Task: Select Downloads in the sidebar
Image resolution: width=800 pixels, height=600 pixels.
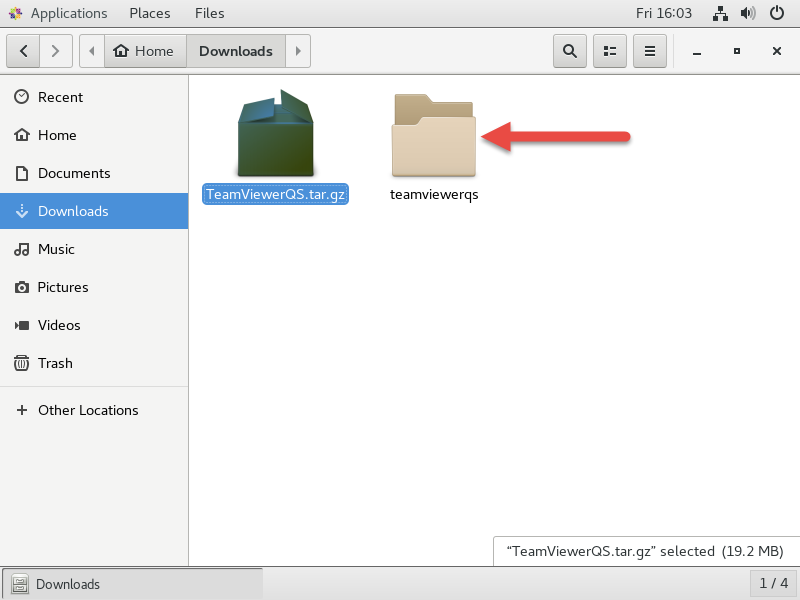Action: pyautogui.click(x=94, y=211)
